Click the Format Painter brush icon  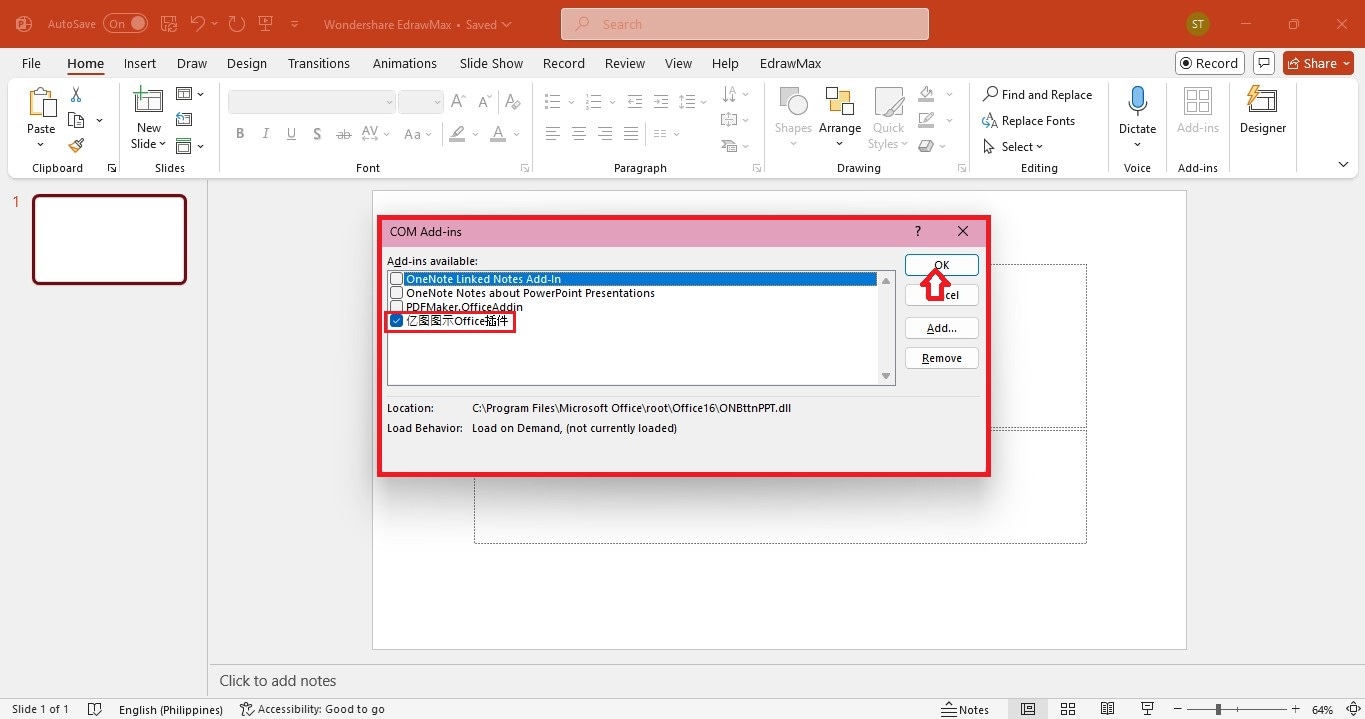pos(76,146)
